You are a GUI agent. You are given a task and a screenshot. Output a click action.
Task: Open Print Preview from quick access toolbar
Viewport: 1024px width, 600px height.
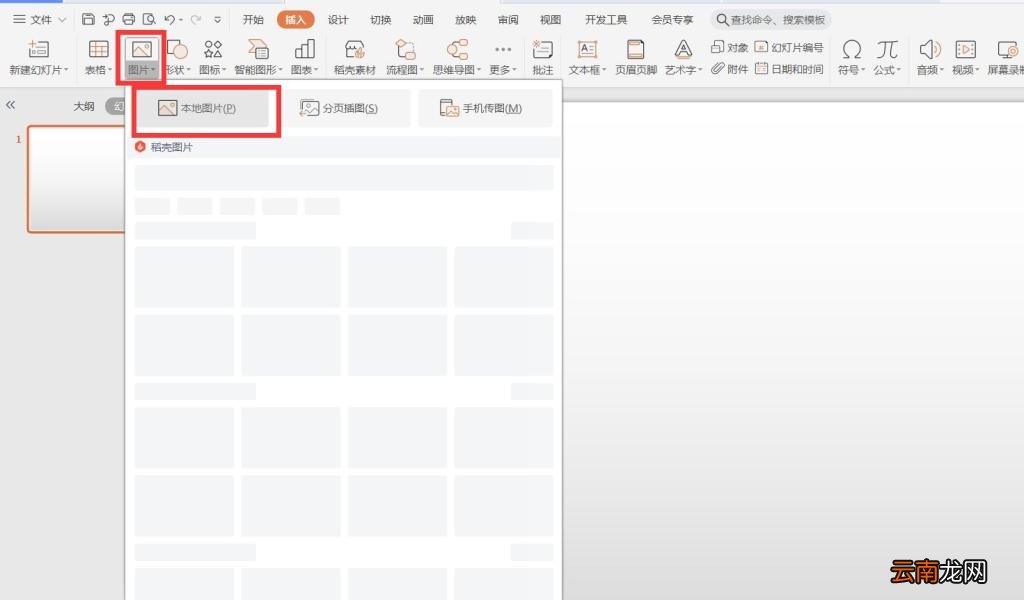[x=149, y=20]
